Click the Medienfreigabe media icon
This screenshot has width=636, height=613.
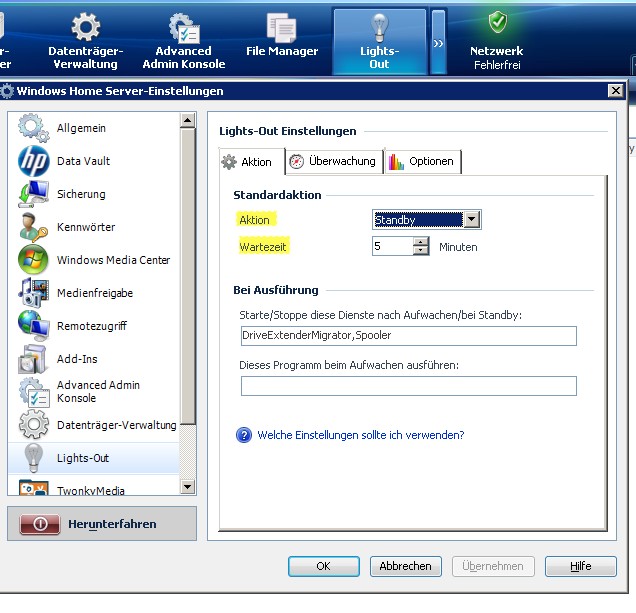tap(33, 293)
